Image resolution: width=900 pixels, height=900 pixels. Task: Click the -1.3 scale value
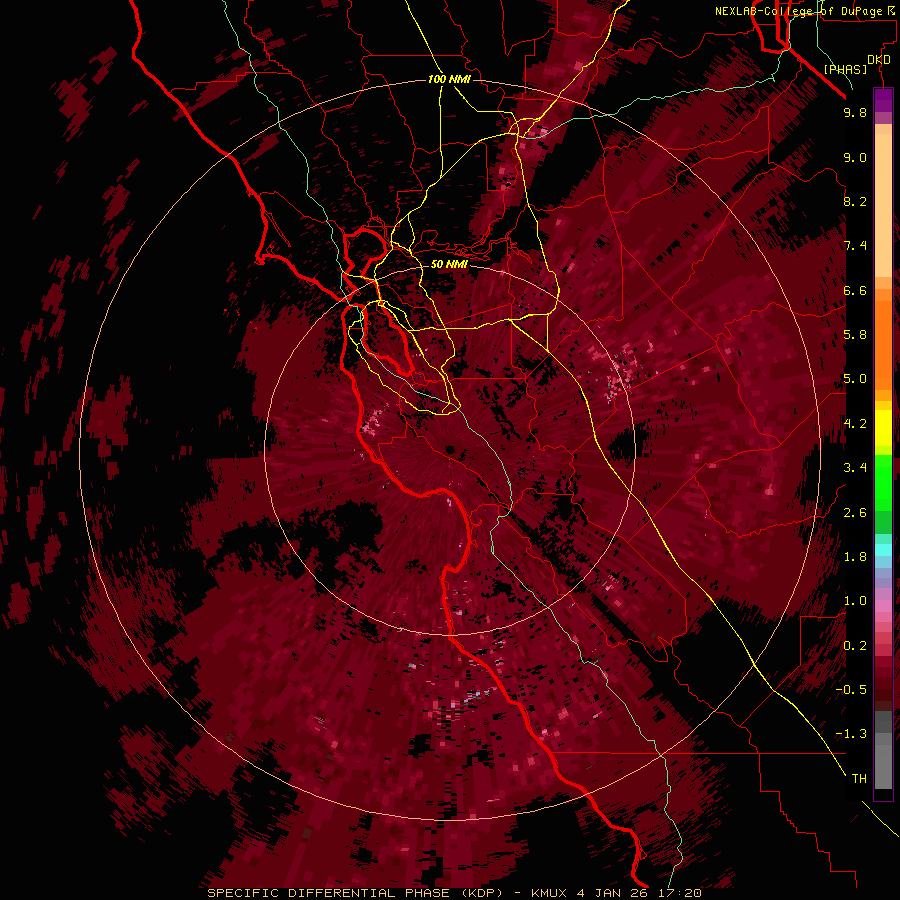851,734
